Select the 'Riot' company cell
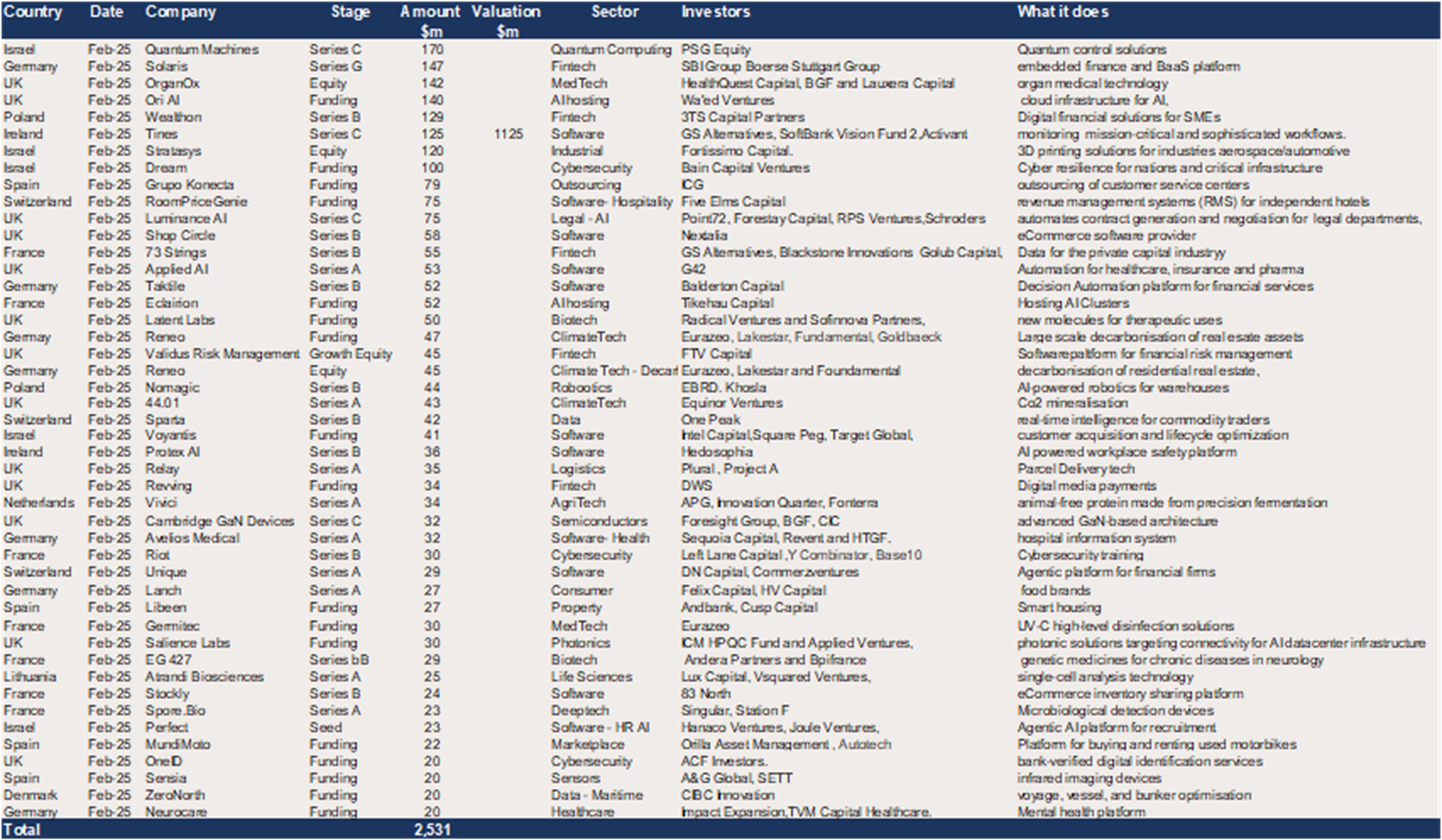The image size is (1442, 840). (x=157, y=555)
